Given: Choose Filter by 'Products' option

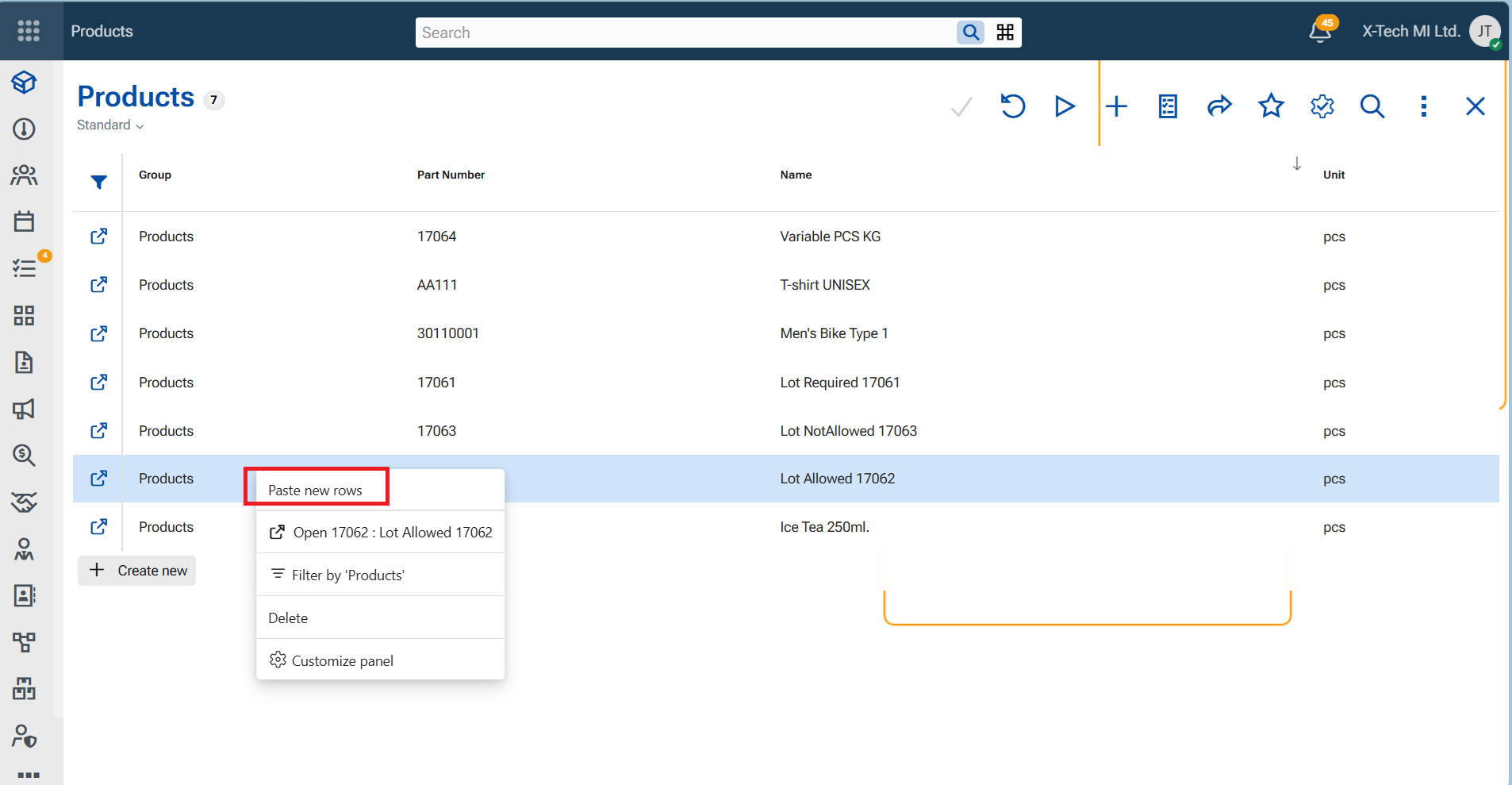Looking at the screenshot, I should pos(348,575).
